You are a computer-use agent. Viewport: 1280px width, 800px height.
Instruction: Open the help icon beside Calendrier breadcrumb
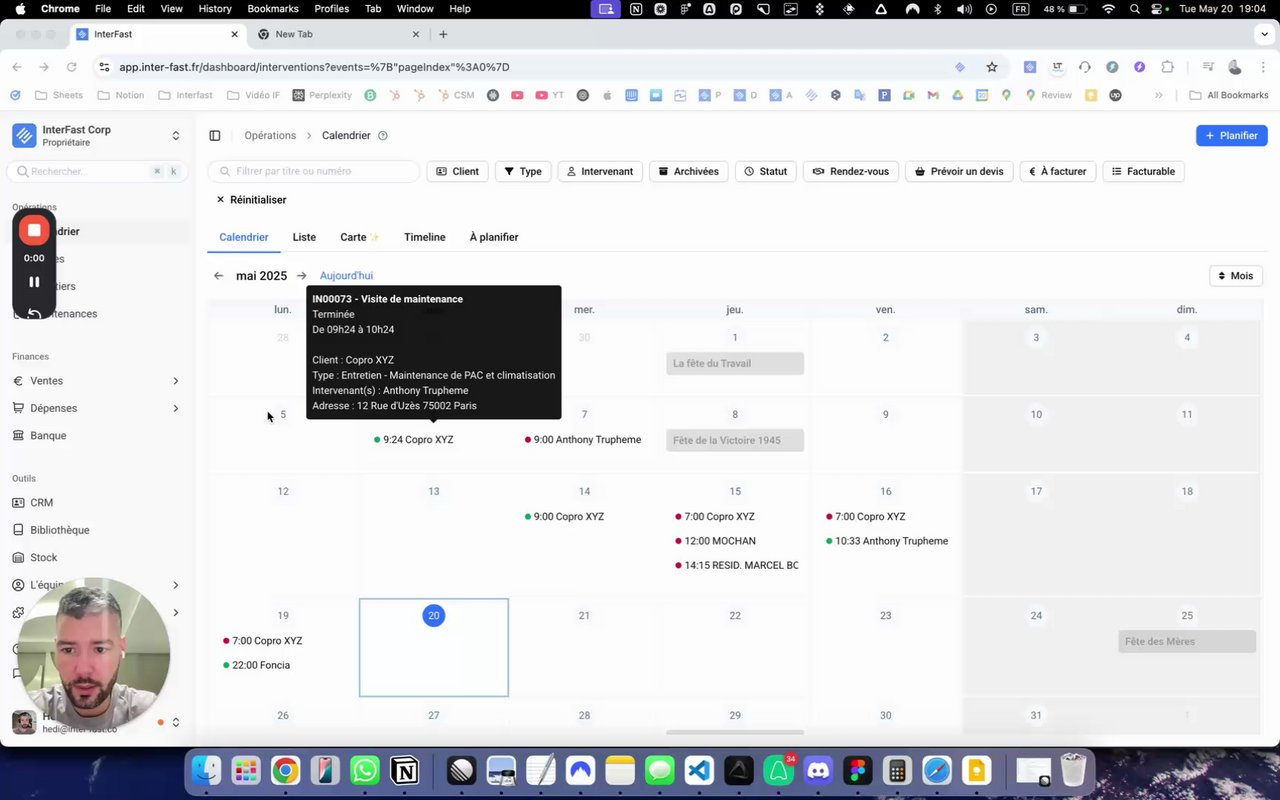[x=382, y=135]
